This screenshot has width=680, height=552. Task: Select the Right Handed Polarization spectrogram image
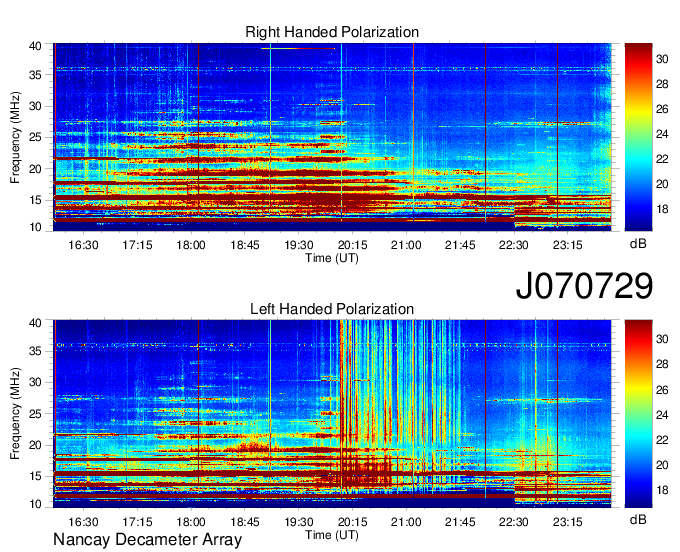tap(332, 137)
